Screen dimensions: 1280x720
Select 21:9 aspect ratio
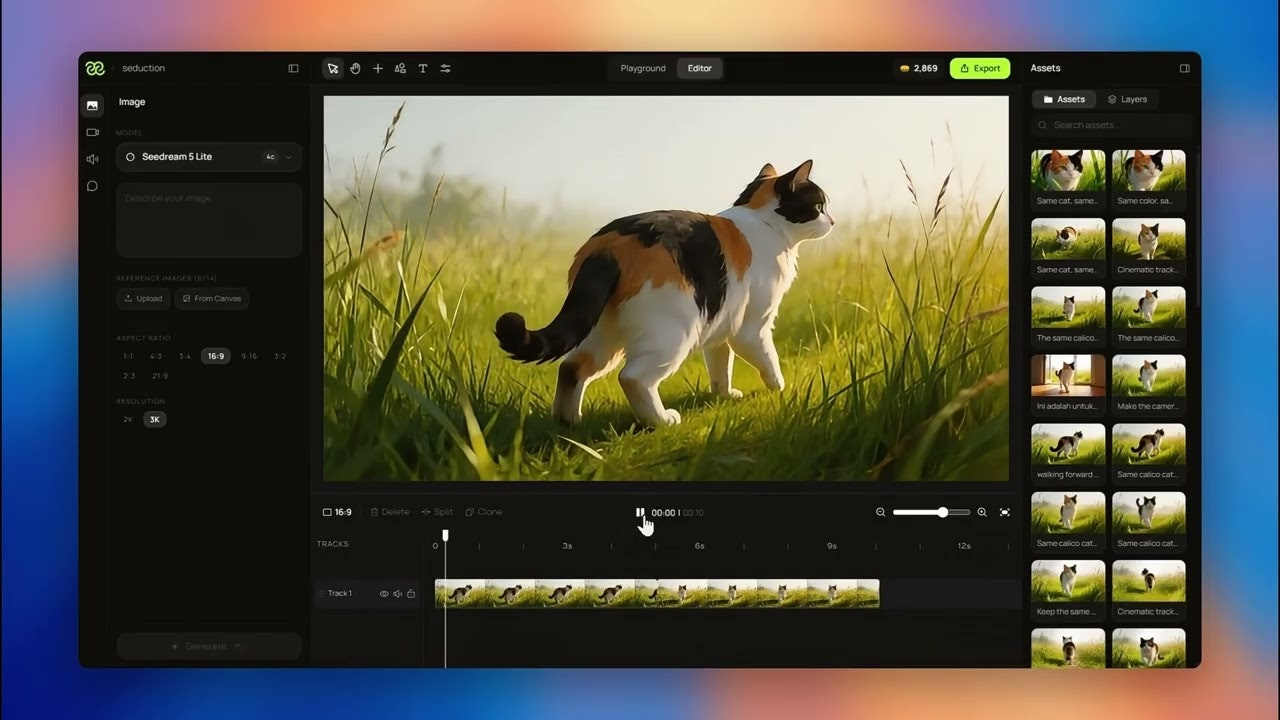[160, 376]
